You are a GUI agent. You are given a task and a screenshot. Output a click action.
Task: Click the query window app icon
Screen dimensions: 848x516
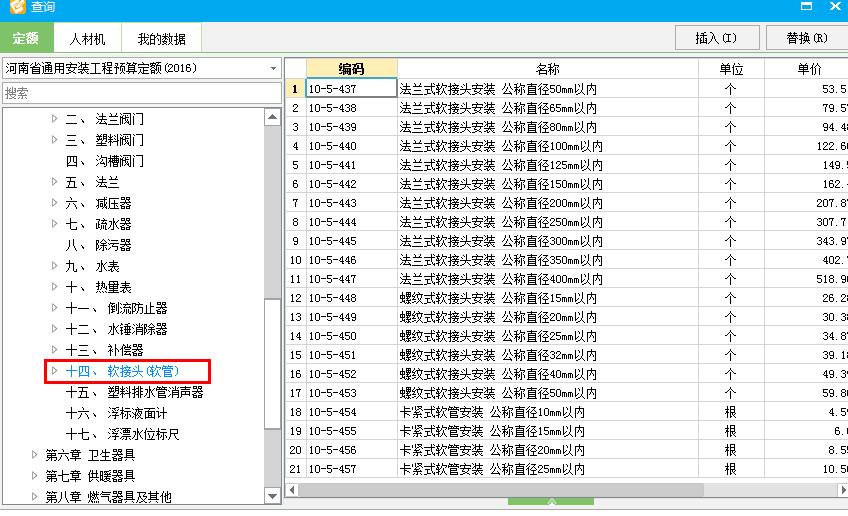coord(18,6)
